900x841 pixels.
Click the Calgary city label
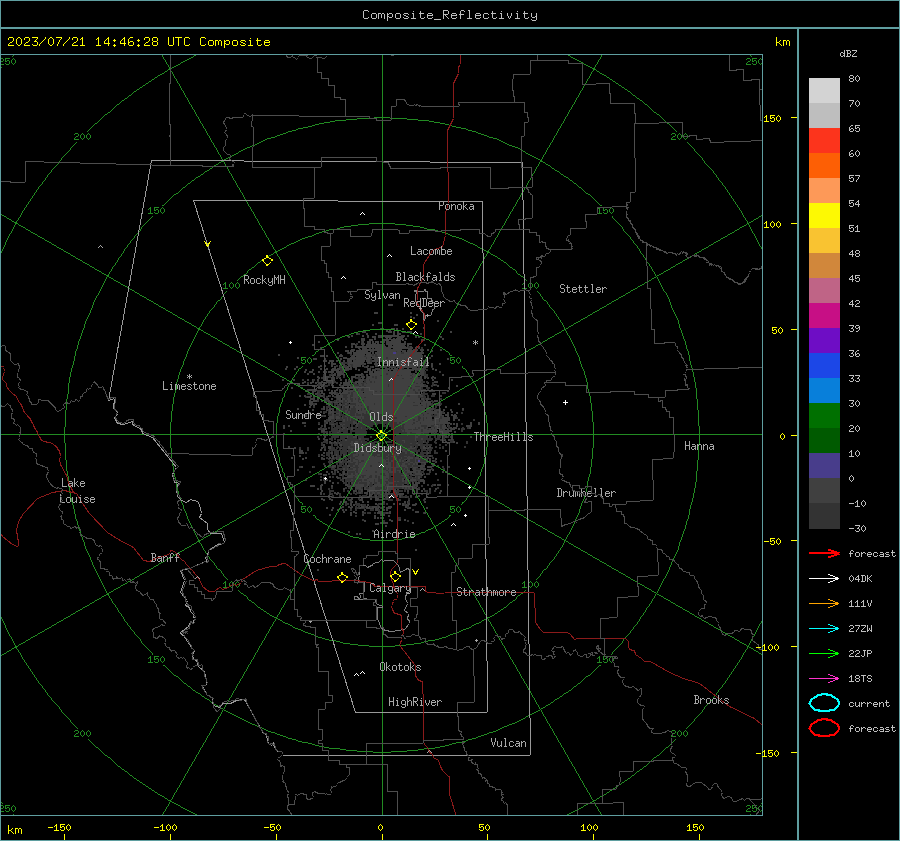click(x=390, y=588)
